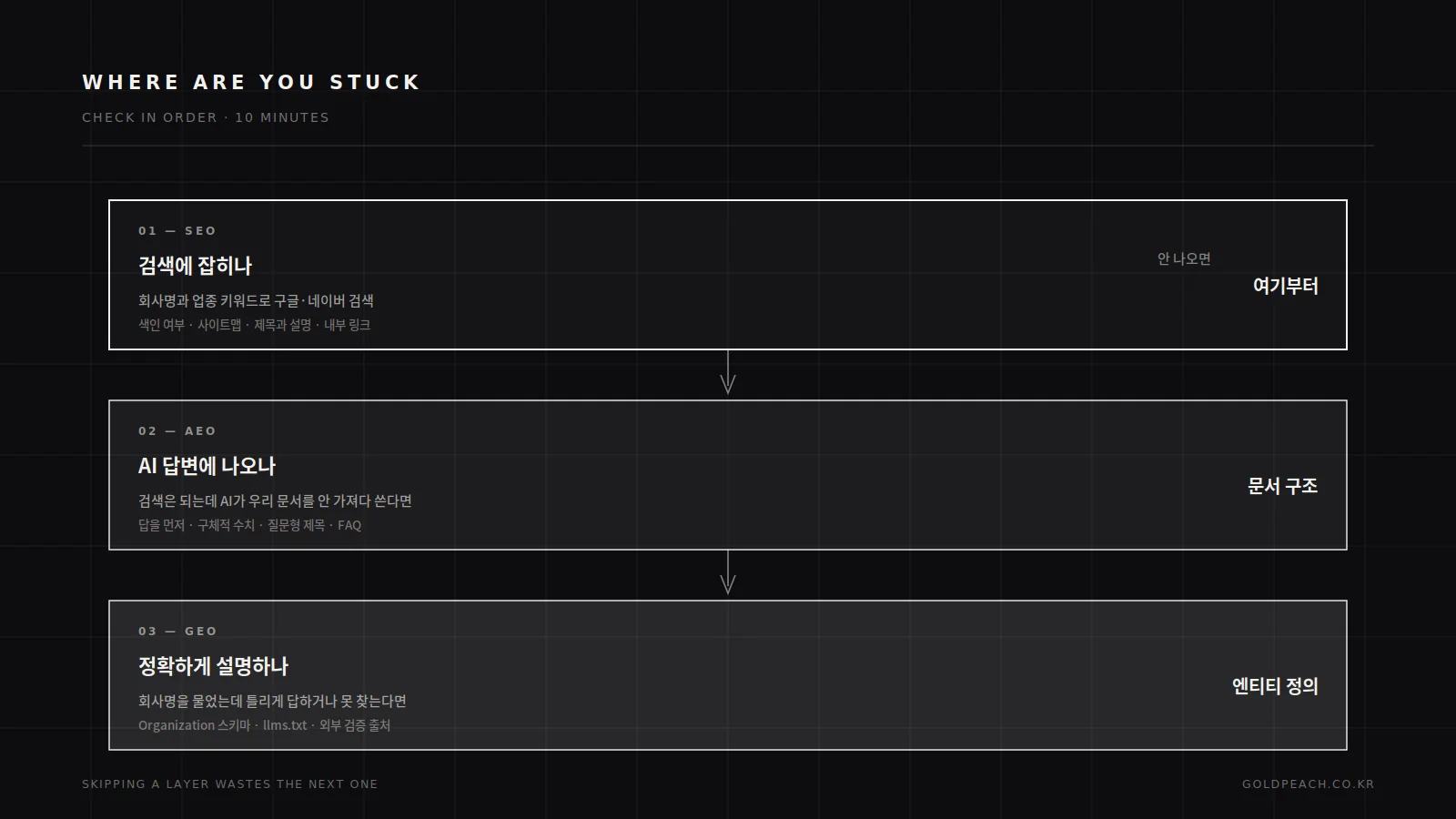Click the arrow between AEO and GEO cards
Image resolution: width=1456 pixels, height=819 pixels.
coord(728,573)
